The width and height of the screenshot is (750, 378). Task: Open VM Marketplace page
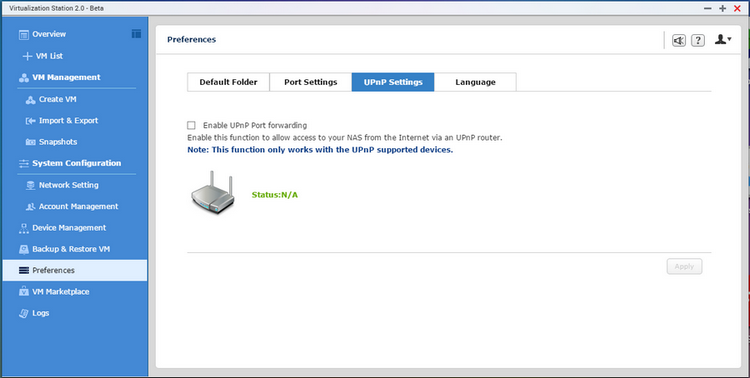tap(60, 291)
